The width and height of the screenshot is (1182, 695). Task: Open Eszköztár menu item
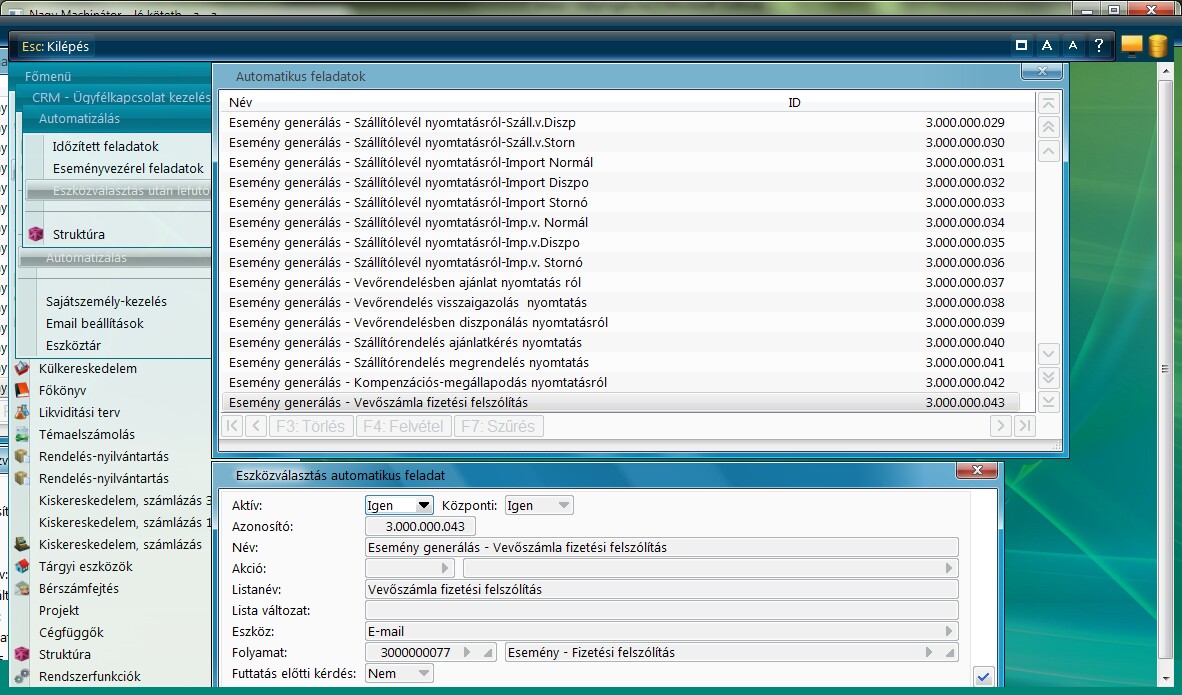73,345
